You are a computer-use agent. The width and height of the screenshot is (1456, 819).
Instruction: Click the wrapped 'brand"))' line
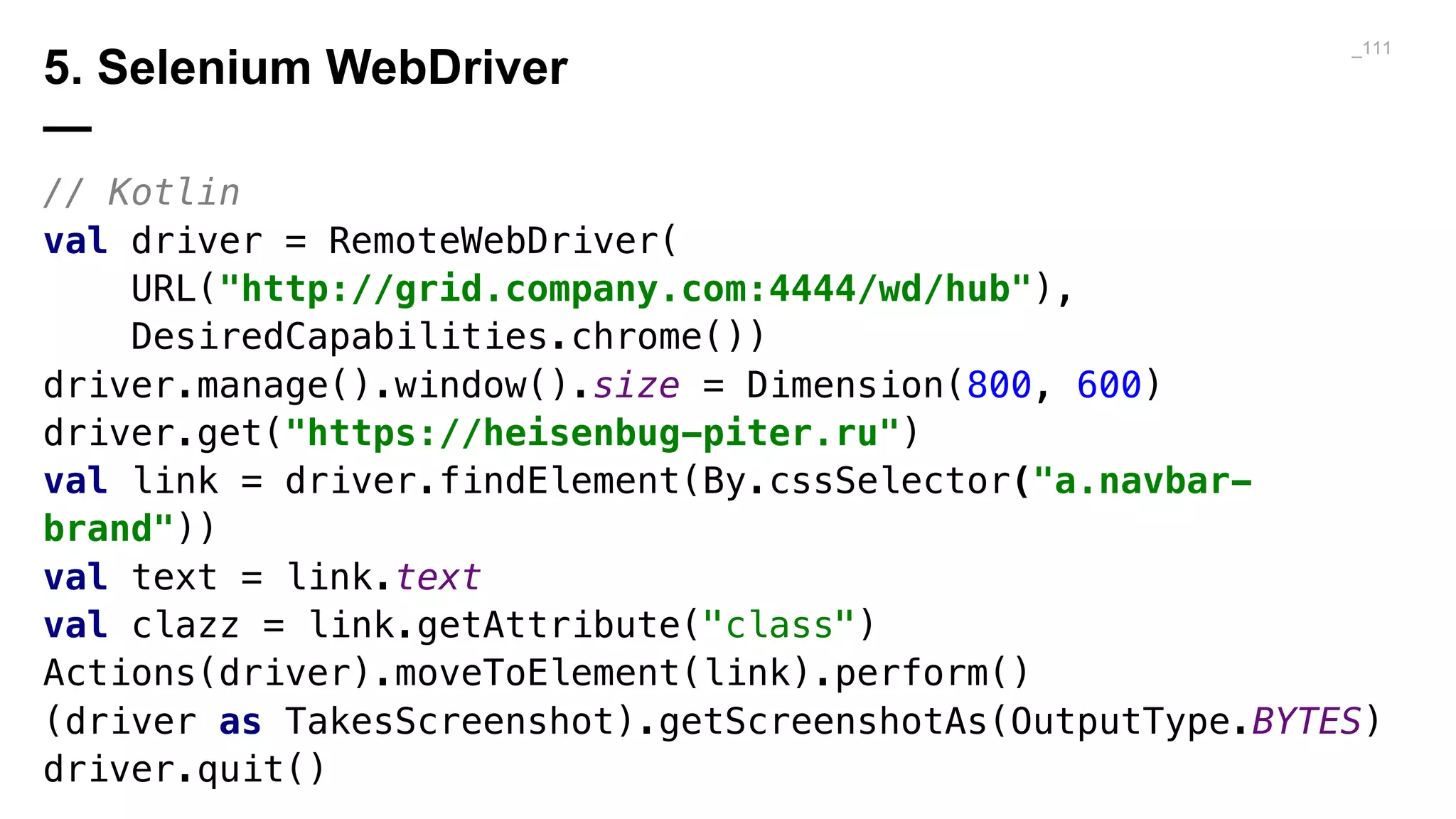click(129, 528)
